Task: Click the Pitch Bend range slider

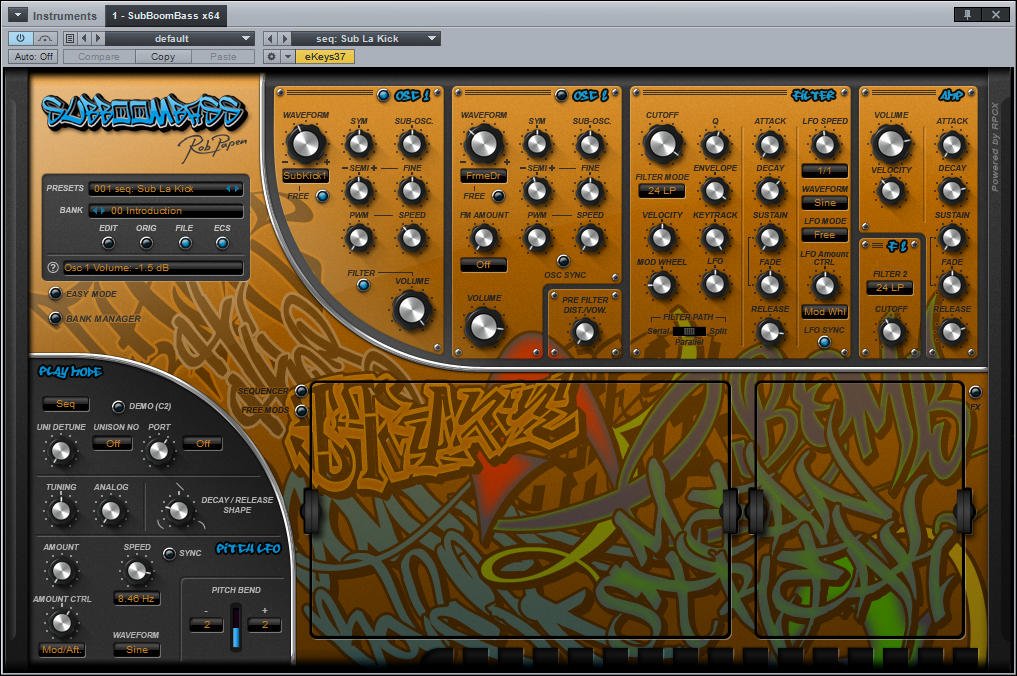Action: click(235, 626)
